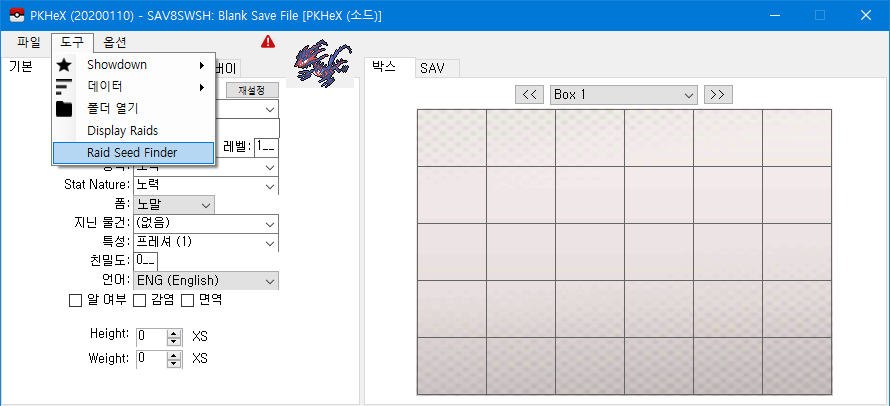
Task: Click the red warning triangle icon
Action: point(268,41)
